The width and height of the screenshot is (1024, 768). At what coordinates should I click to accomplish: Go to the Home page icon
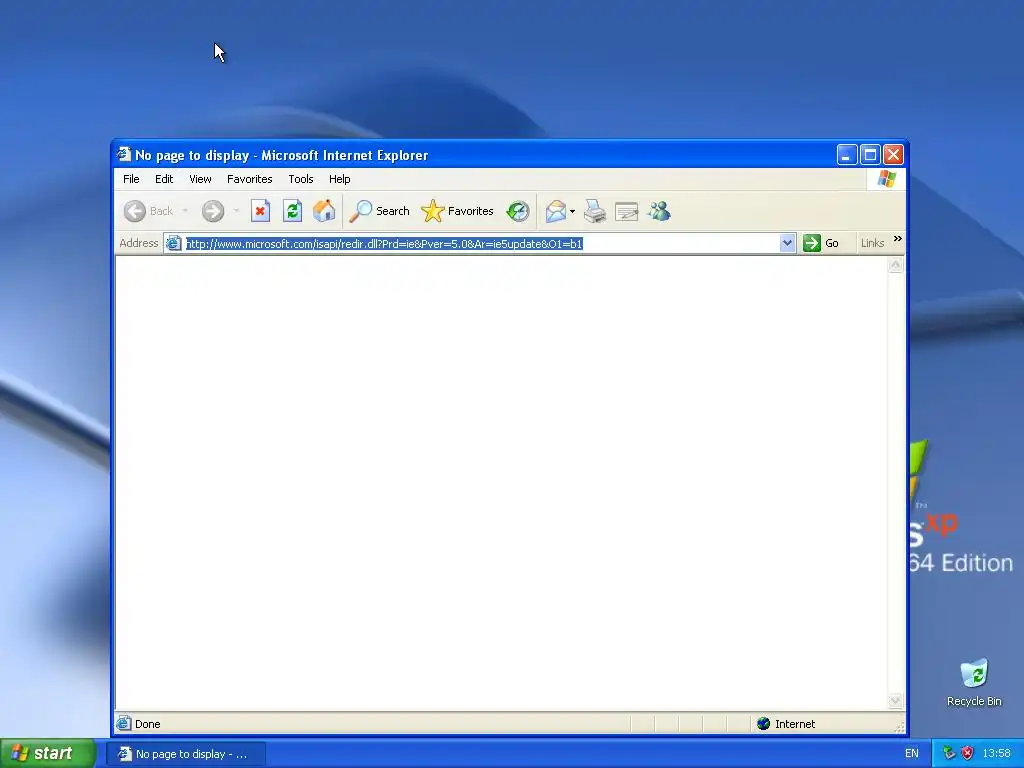[x=324, y=211]
